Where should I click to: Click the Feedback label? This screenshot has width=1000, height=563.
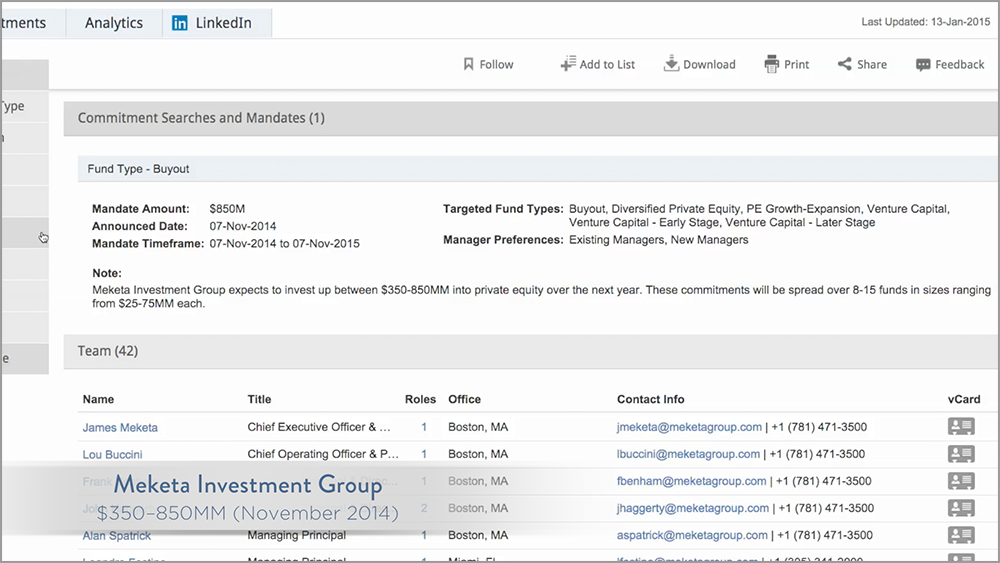(960, 64)
